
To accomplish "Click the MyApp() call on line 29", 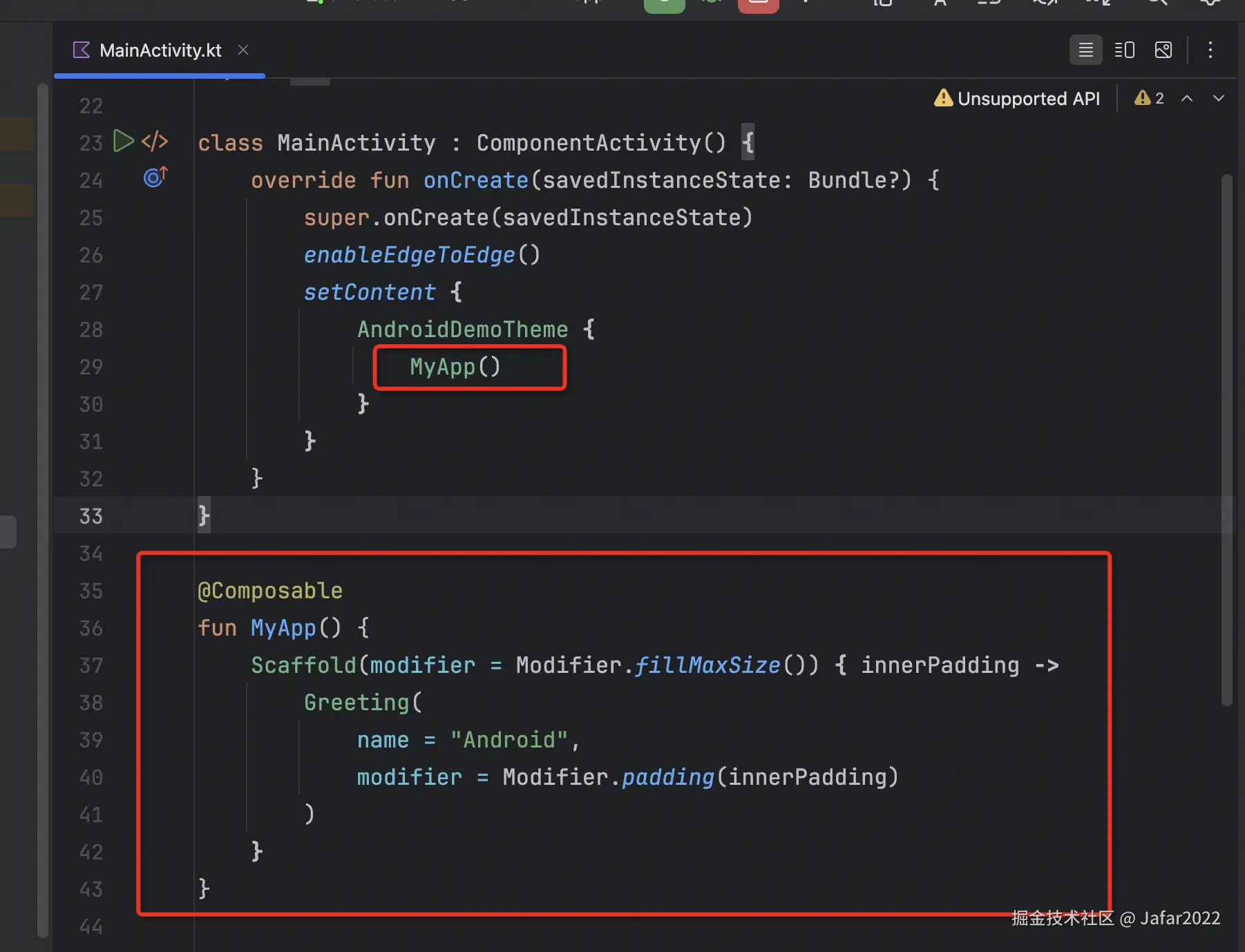I will pos(455,367).
